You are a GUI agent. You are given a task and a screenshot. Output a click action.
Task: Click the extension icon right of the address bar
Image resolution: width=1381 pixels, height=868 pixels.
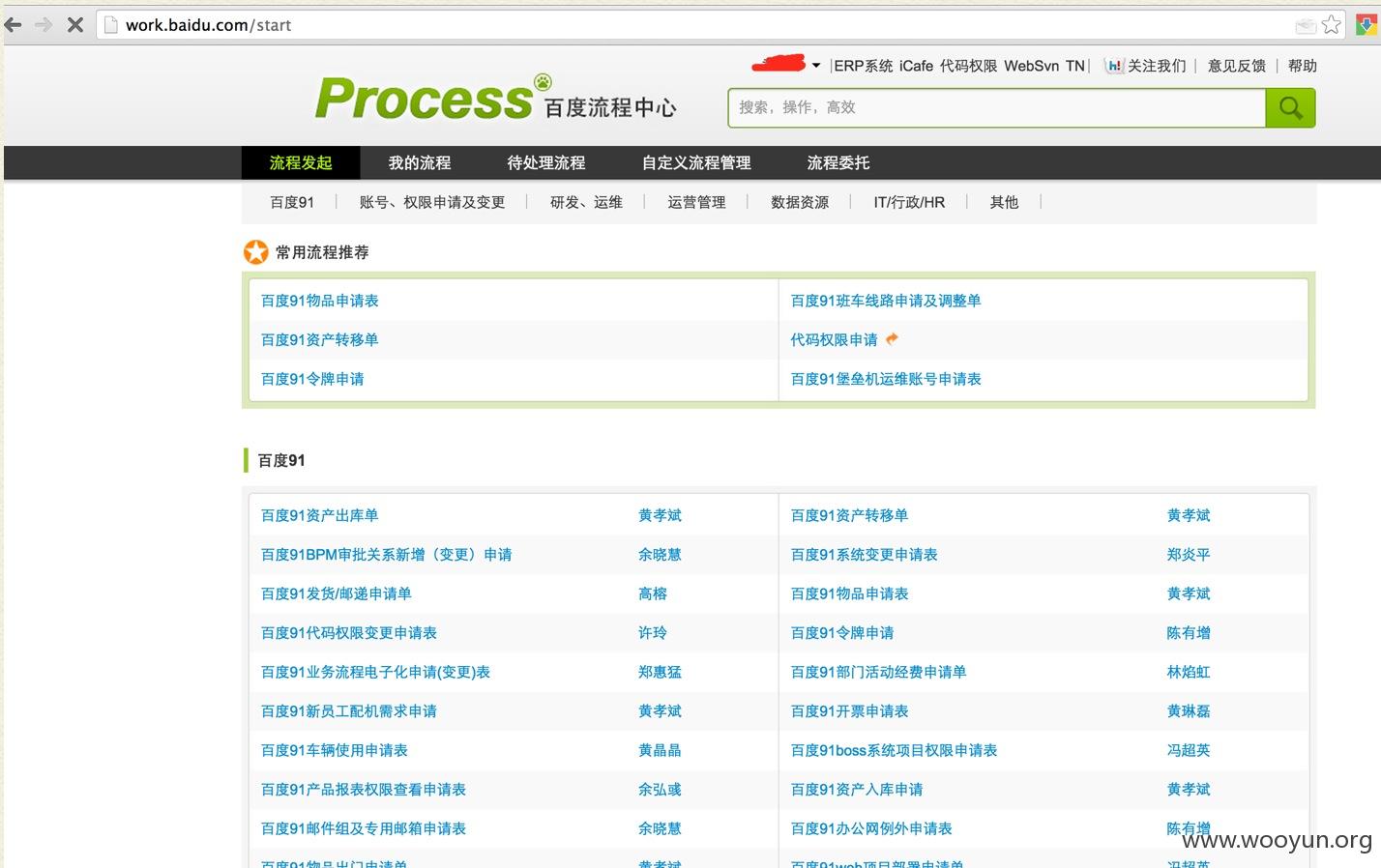pyautogui.click(x=1366, y=25)
